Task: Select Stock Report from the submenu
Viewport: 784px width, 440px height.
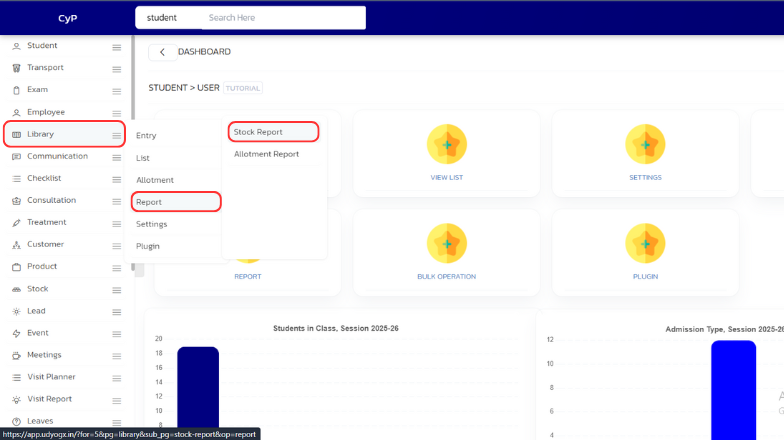Action: (258, 132)
